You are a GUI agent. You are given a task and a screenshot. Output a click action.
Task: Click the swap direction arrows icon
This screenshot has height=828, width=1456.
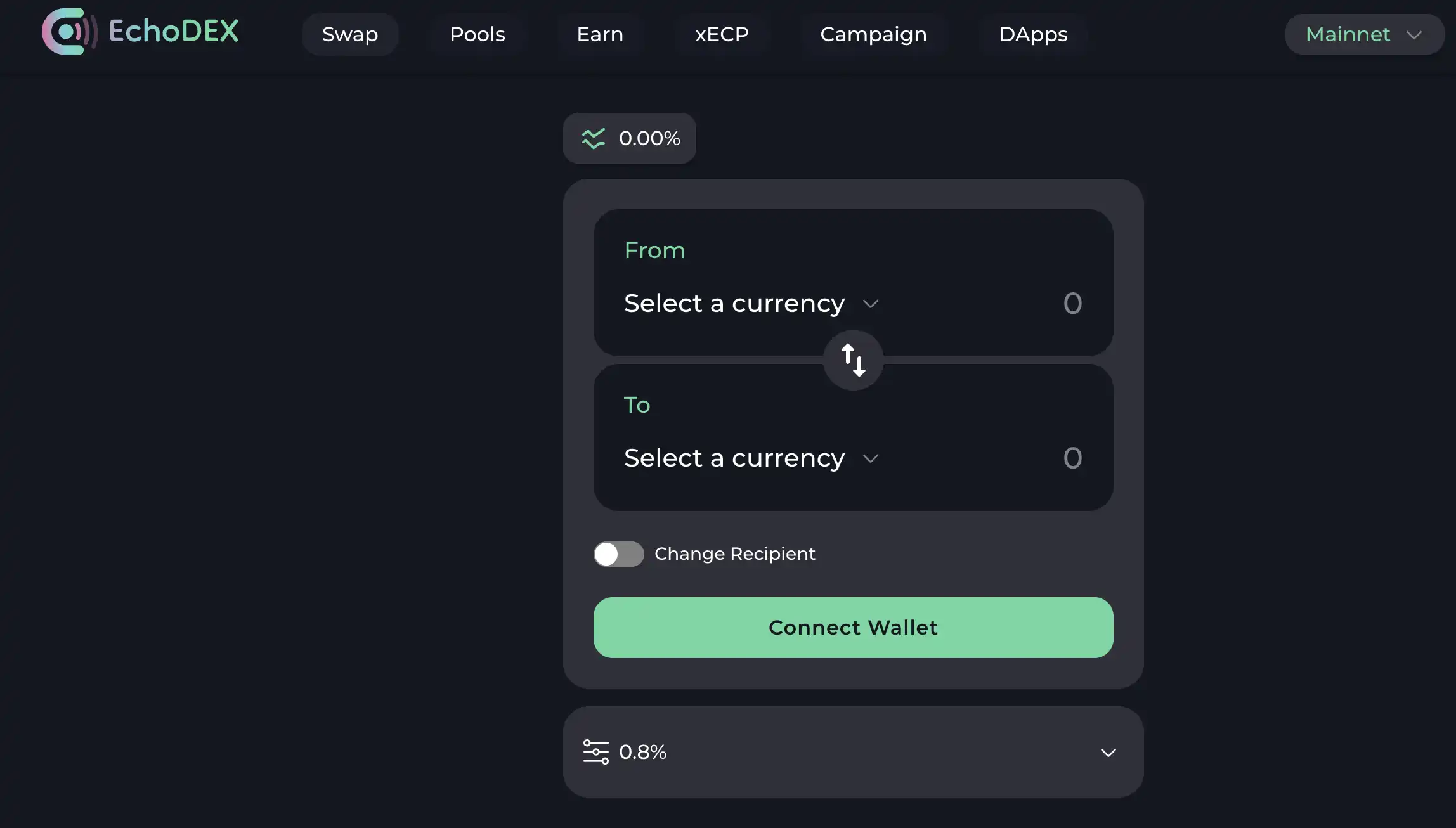click(x=853, y=359)
